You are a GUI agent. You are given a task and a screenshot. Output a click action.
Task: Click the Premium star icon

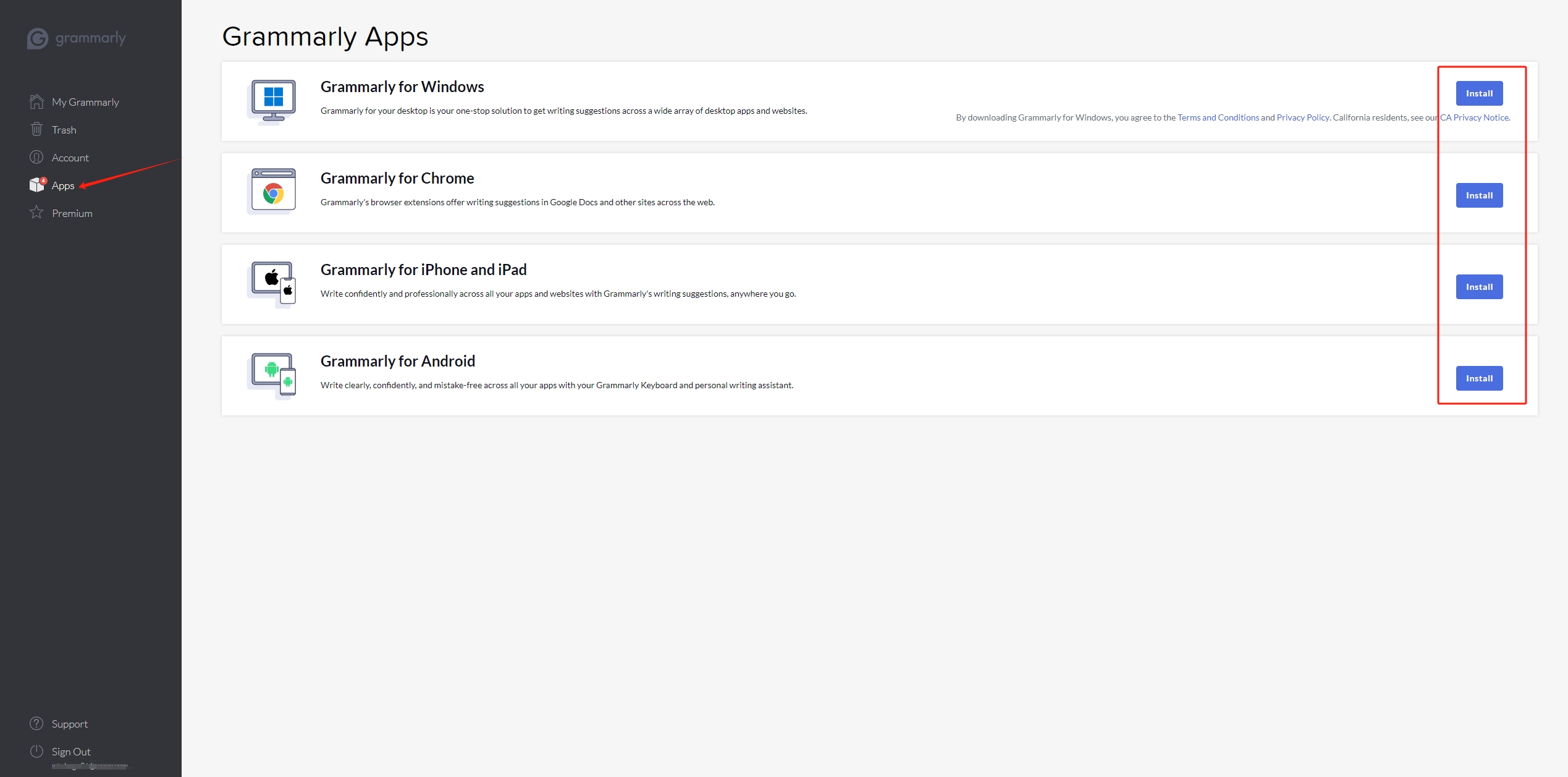[36, 213]
